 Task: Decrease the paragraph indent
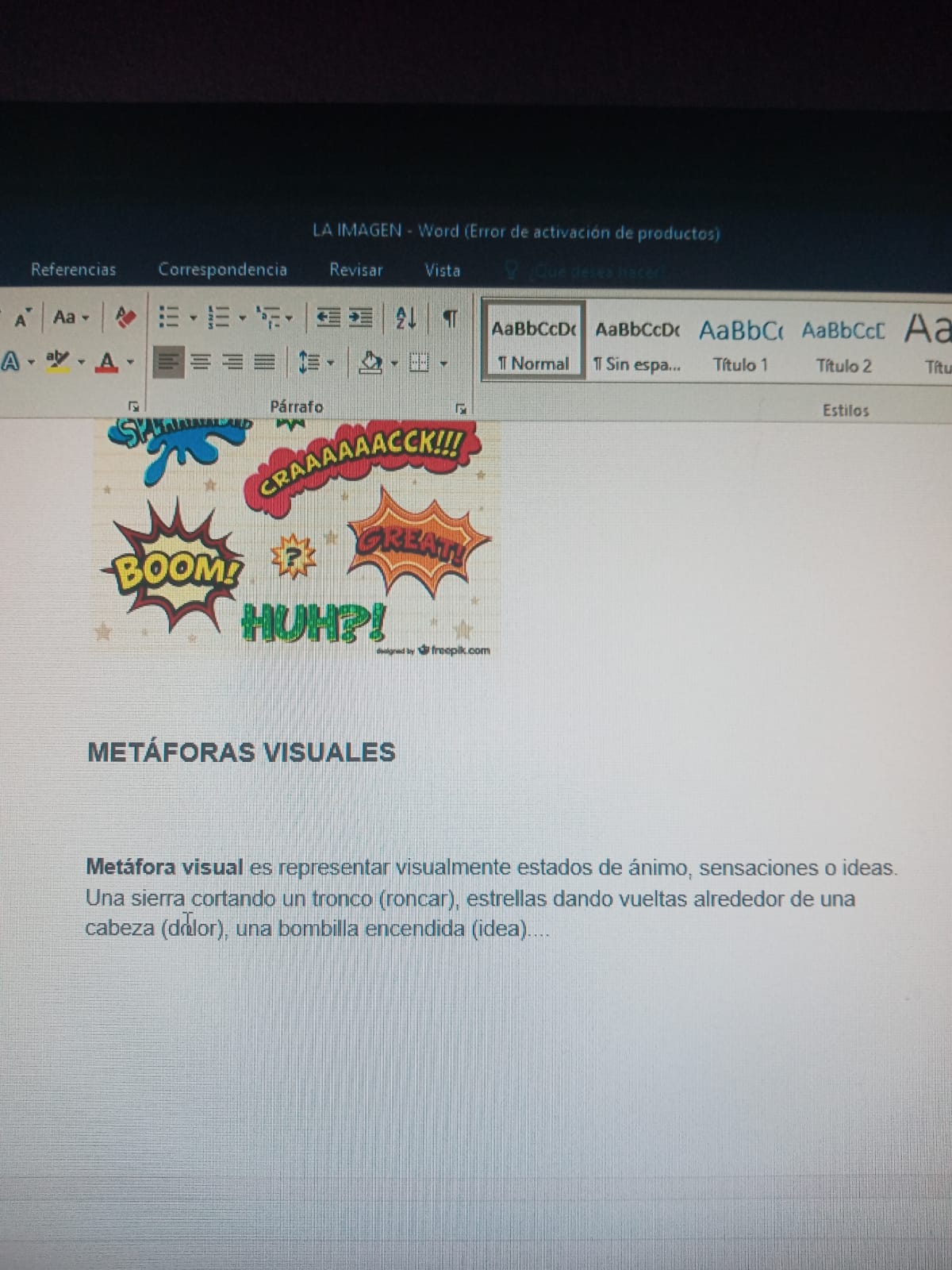pyautogui.click(x=328, y=318)
